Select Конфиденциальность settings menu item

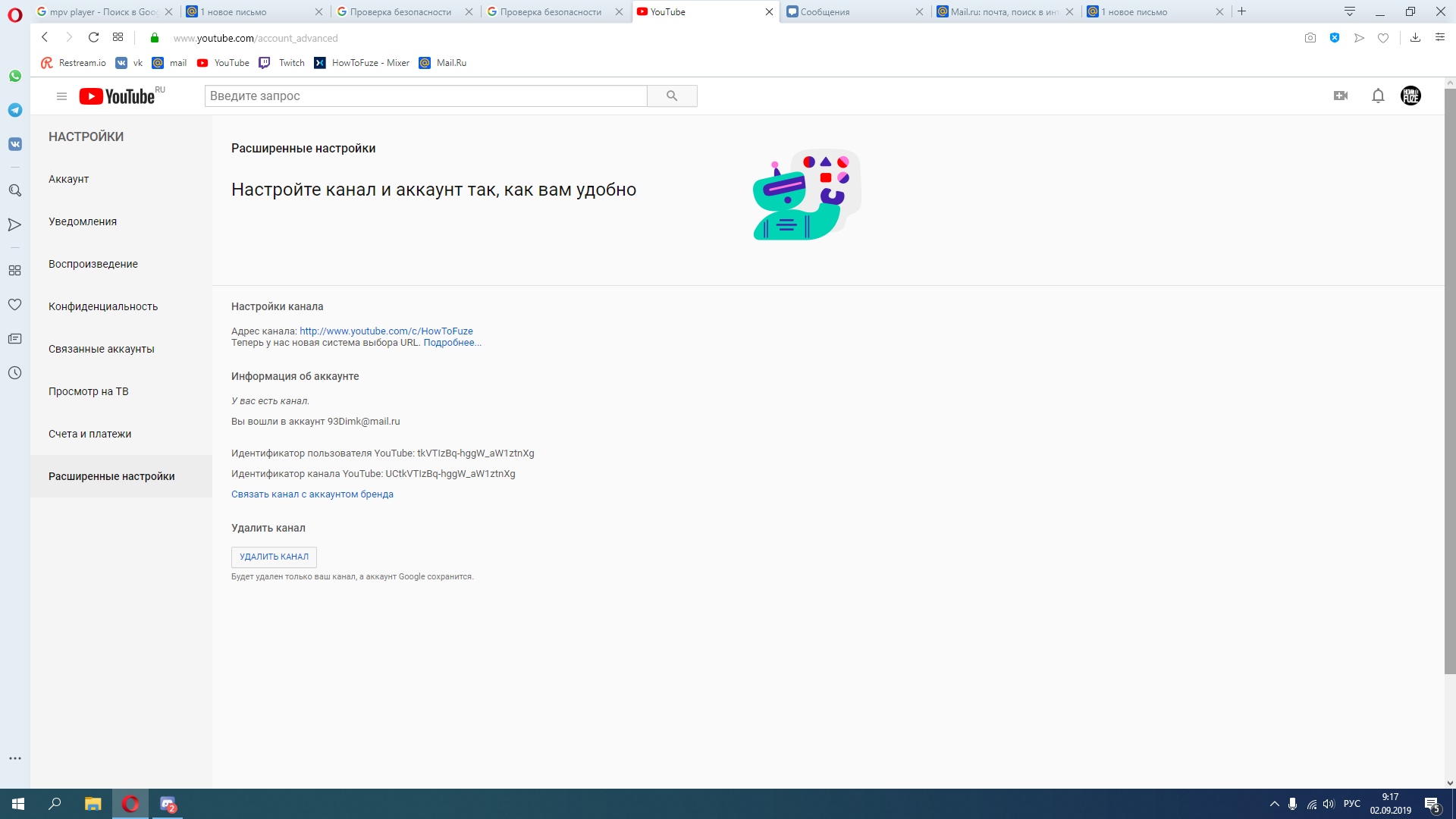pyautogui.click(x=104, y=306)
